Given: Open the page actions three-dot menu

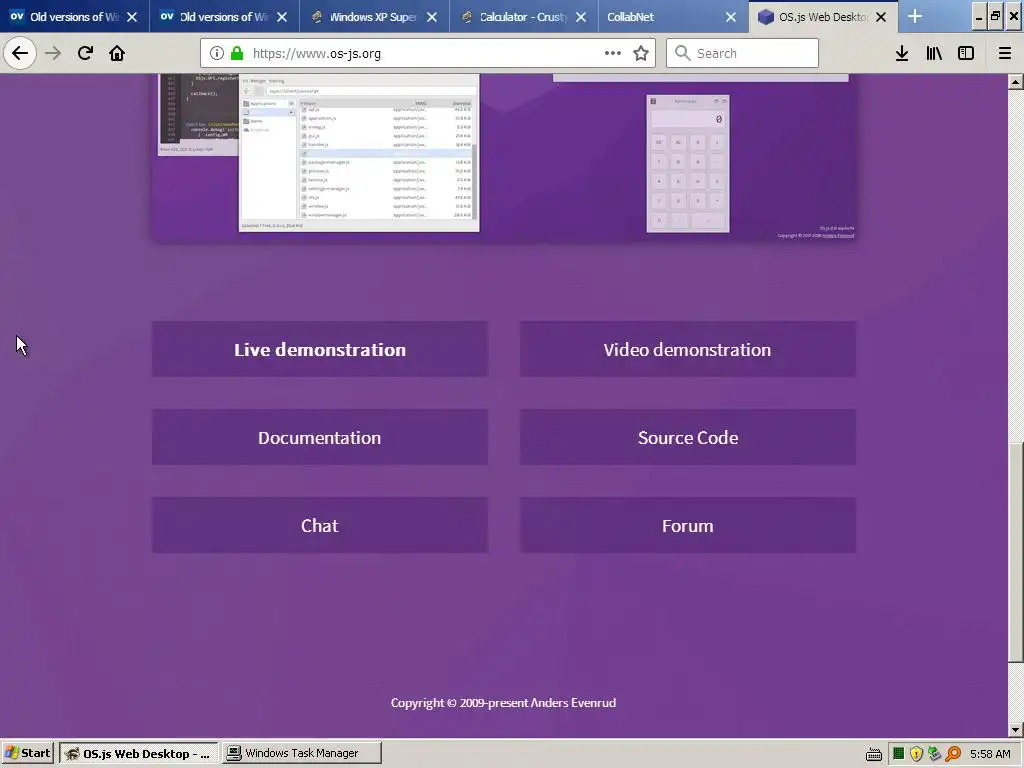Looking at the screenshot, I should (613, 53).
